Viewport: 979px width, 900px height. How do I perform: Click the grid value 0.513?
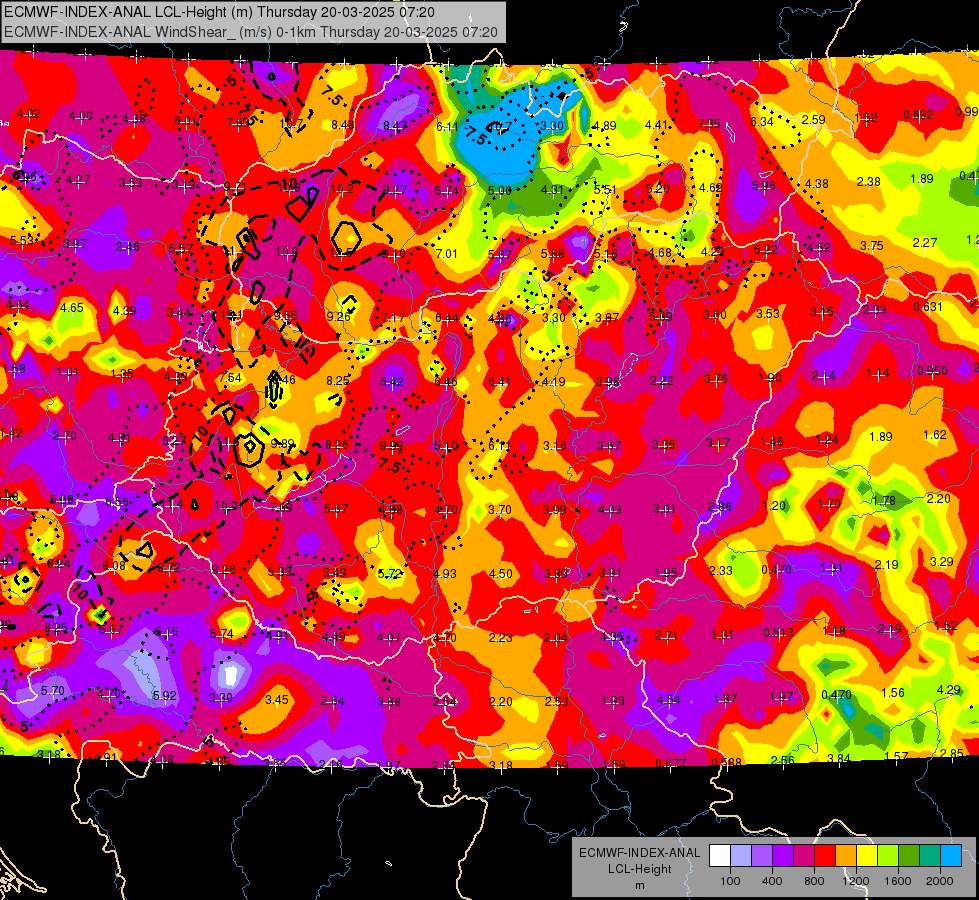[779, 633]
